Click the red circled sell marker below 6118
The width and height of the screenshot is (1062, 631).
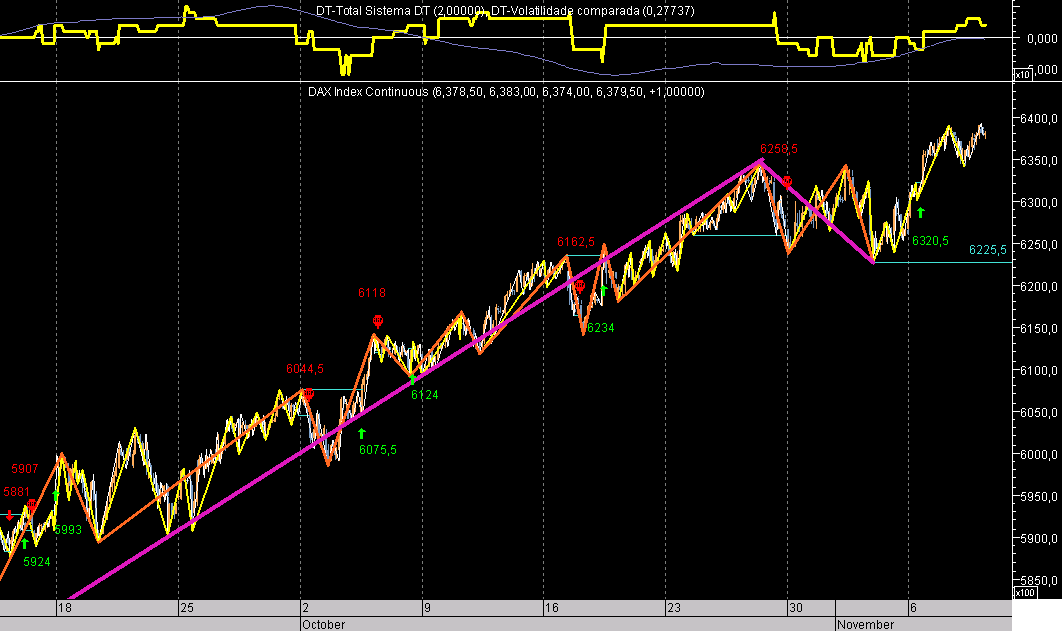378,320
